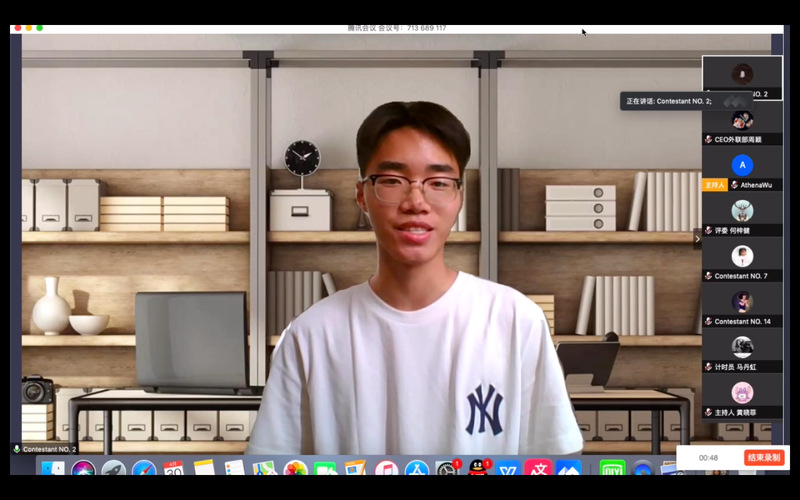The image size is (800, 500).
Task: Select the AthenaWu blue avatar
Action: (742, 165)
